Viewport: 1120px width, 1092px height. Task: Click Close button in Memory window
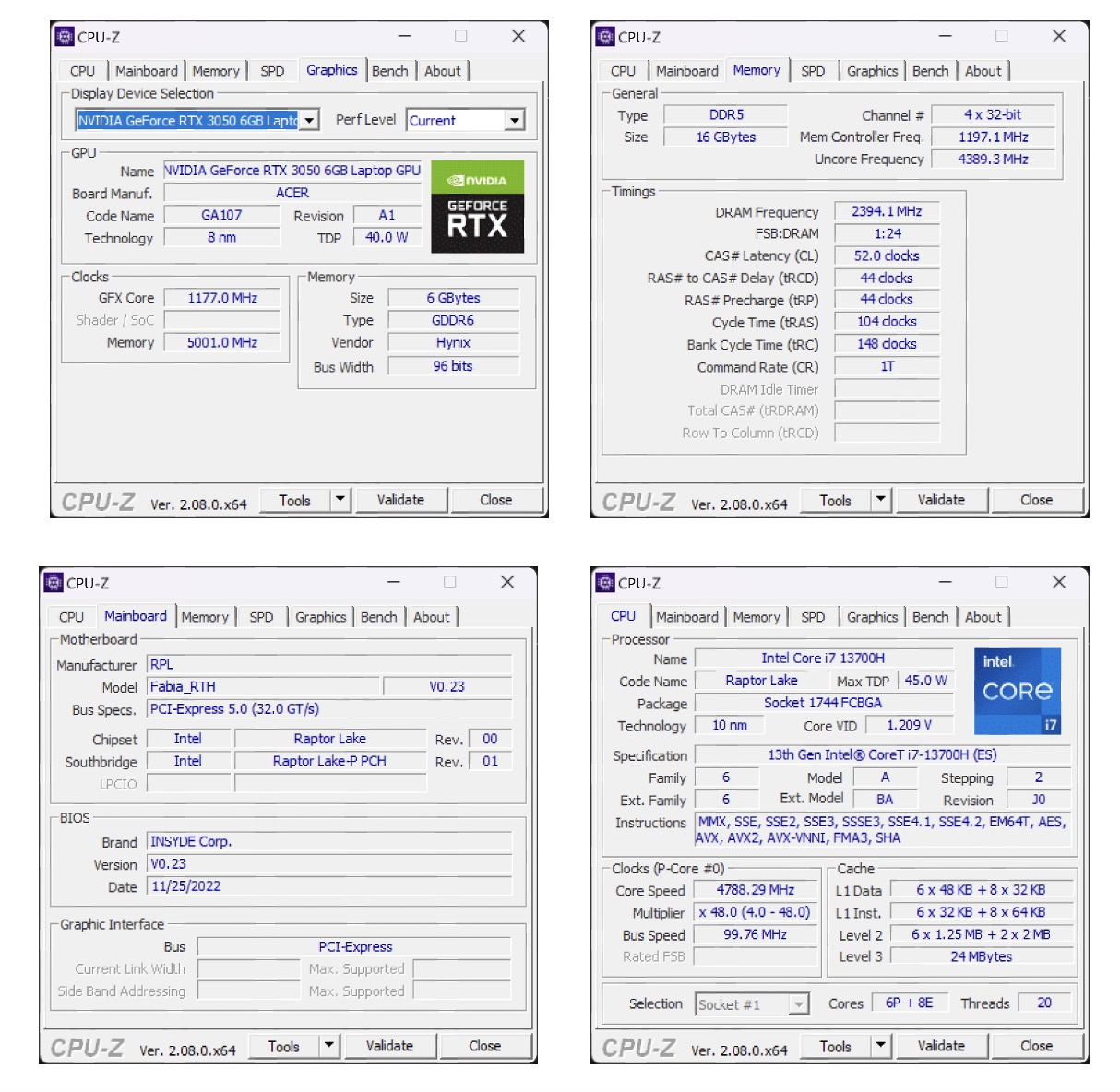click(x=1036, y=500)
